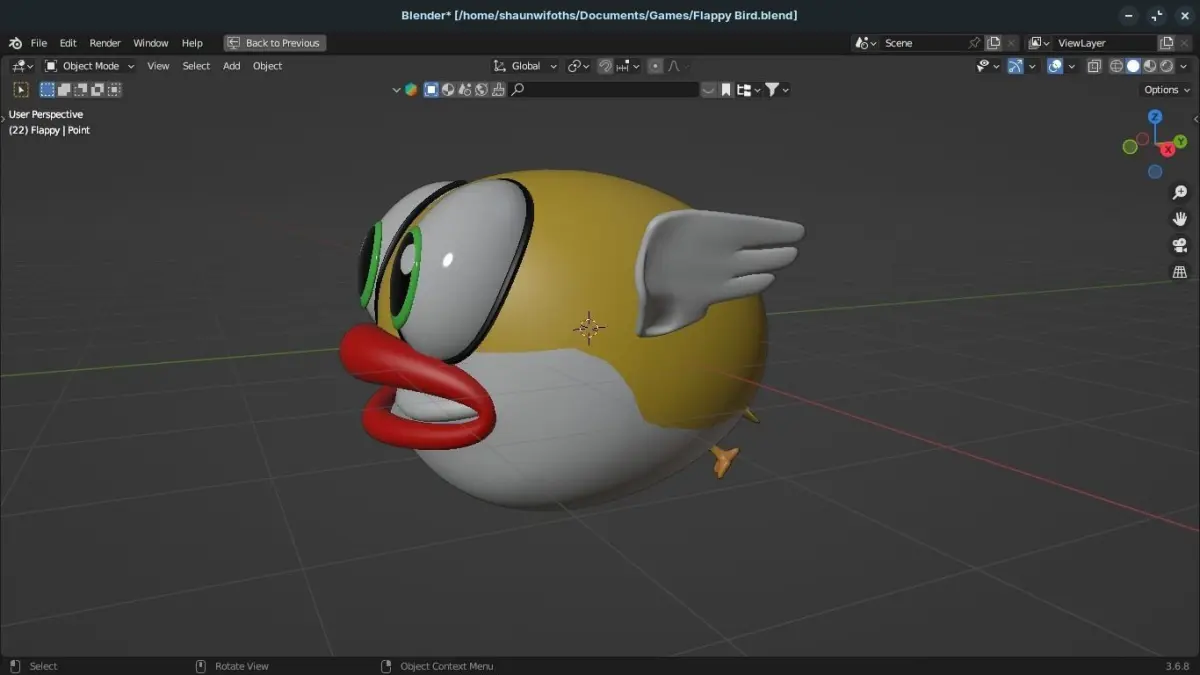The height and width of the screenshot is (675, 1200).
Task: Click the New Scene duplicate icon
Action: click(x=994, y=43)
